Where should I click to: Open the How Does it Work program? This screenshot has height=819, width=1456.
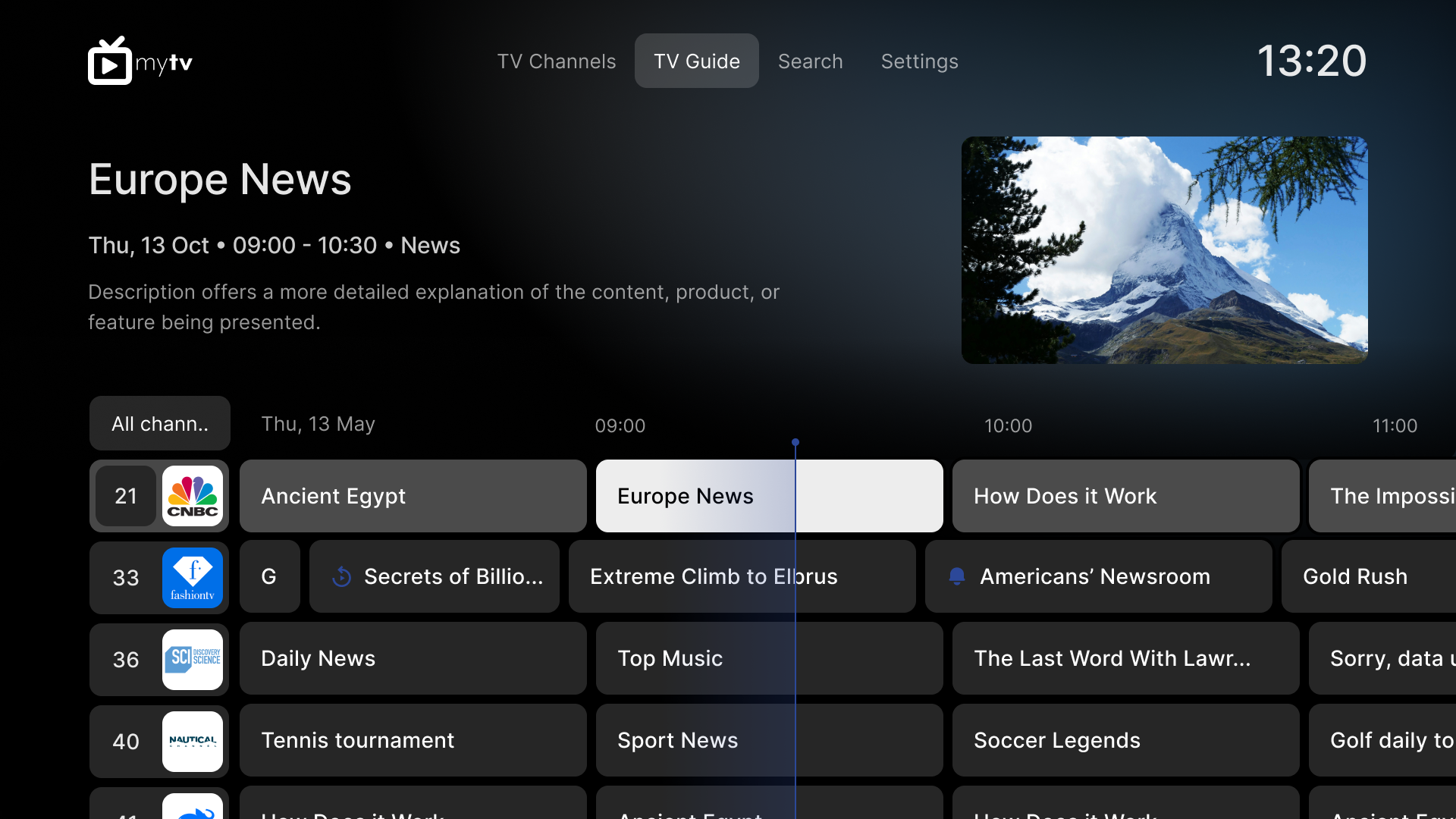1125,495
